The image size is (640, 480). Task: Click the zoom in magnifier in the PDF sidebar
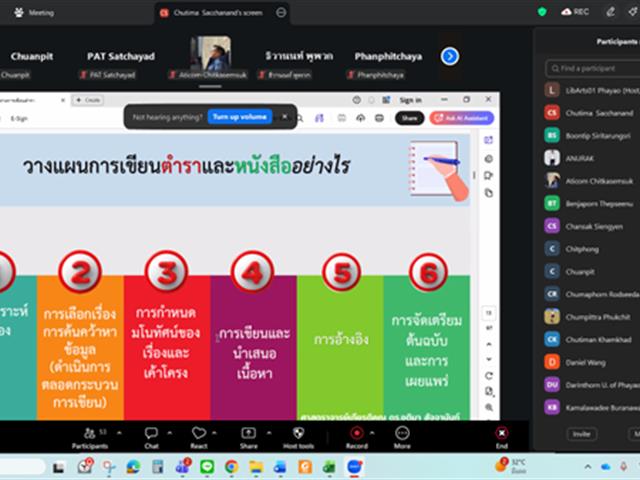(489, 407)
